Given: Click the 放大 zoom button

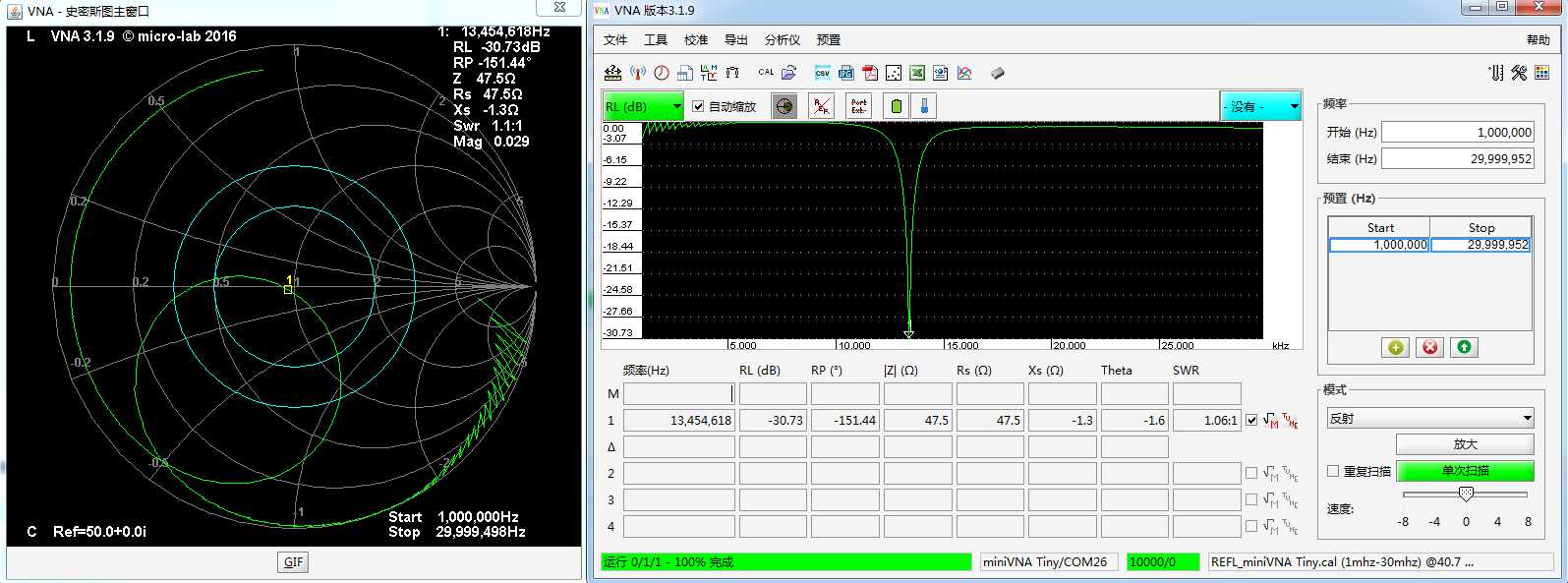Looking at the screenshot, I should coord(1465,444).
